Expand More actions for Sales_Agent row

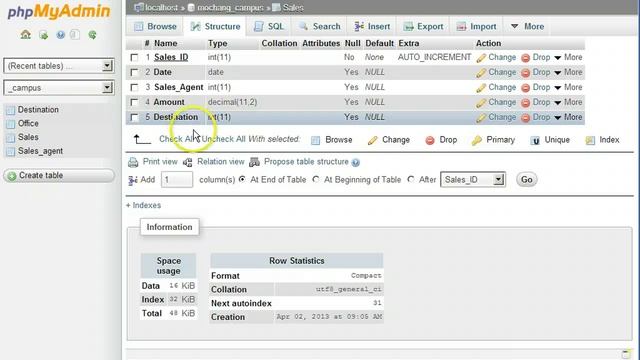(x=569, y=87)
